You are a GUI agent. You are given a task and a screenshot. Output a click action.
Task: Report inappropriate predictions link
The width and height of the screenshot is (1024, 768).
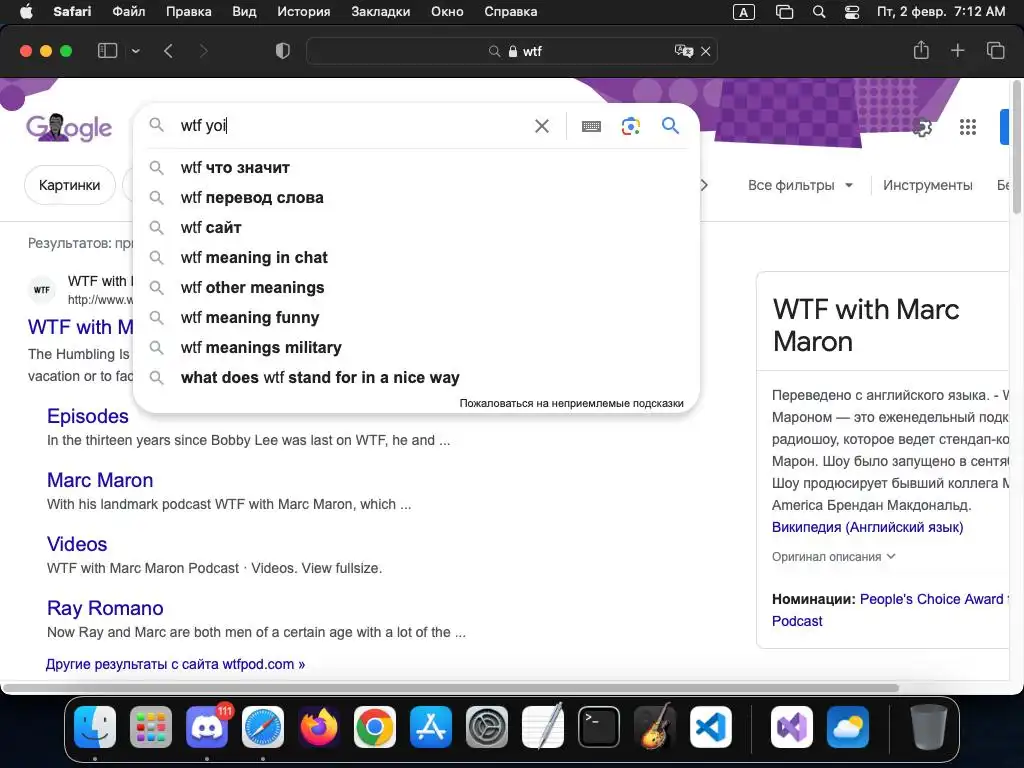571,403
